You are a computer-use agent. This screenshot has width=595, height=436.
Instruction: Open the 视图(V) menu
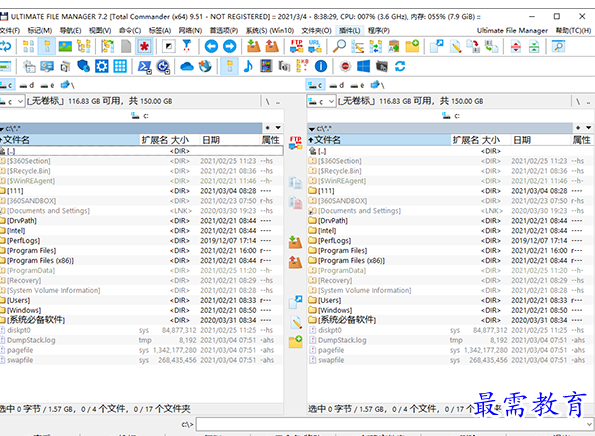pyautogui.click(x=100, y=30)
